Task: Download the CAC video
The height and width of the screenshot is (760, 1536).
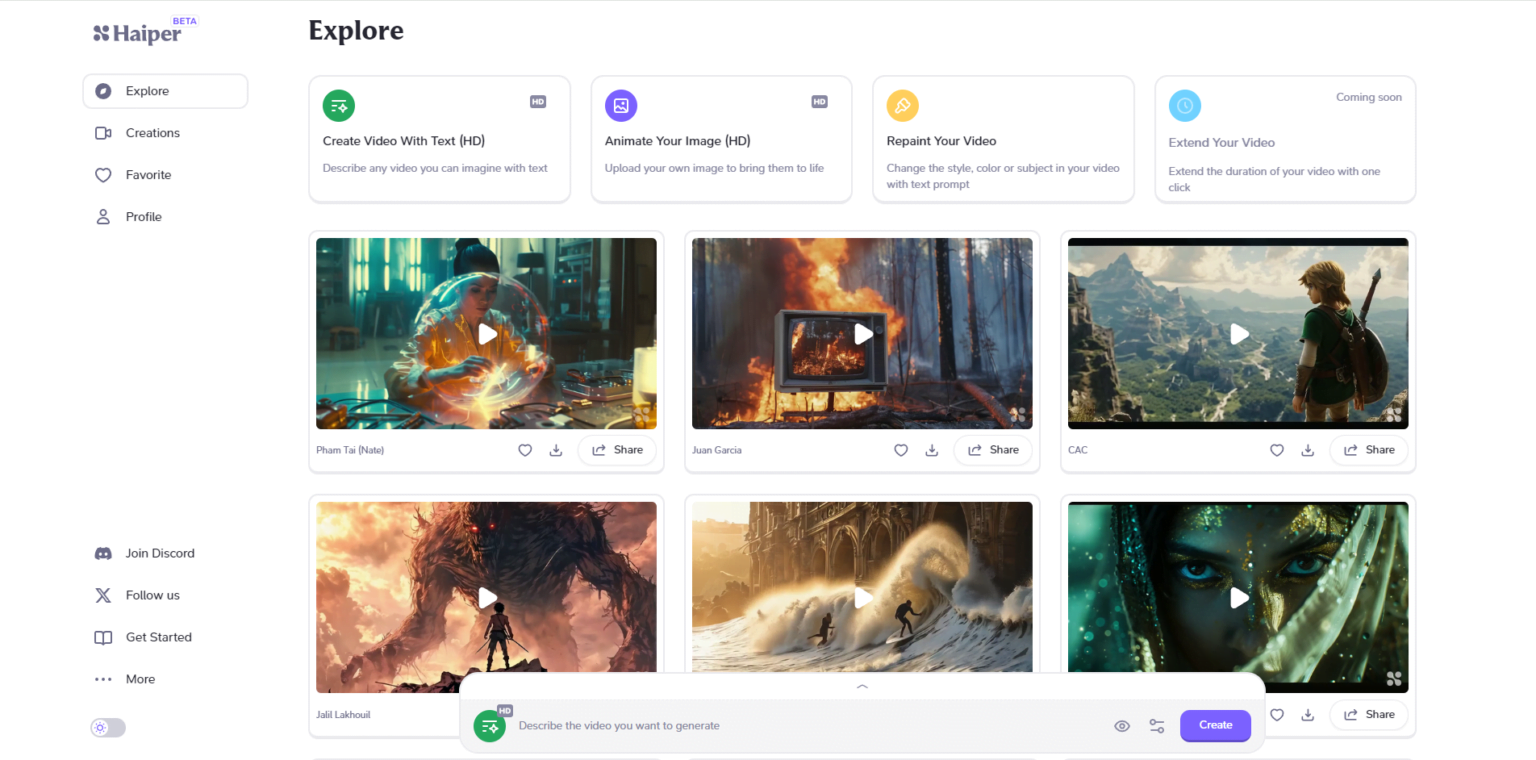Action: [1307, 450]
